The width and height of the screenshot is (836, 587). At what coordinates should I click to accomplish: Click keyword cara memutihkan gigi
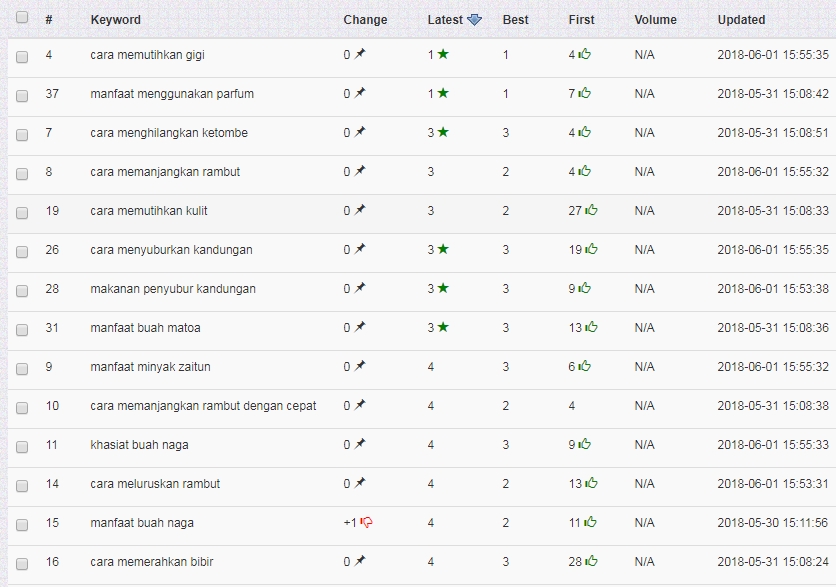pos(147,55)
